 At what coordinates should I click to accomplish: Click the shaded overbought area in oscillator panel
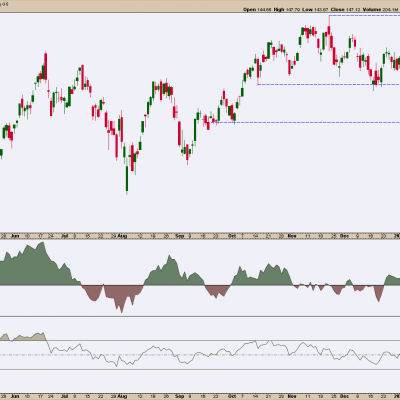pyautogui.click(x=23, y=337)
